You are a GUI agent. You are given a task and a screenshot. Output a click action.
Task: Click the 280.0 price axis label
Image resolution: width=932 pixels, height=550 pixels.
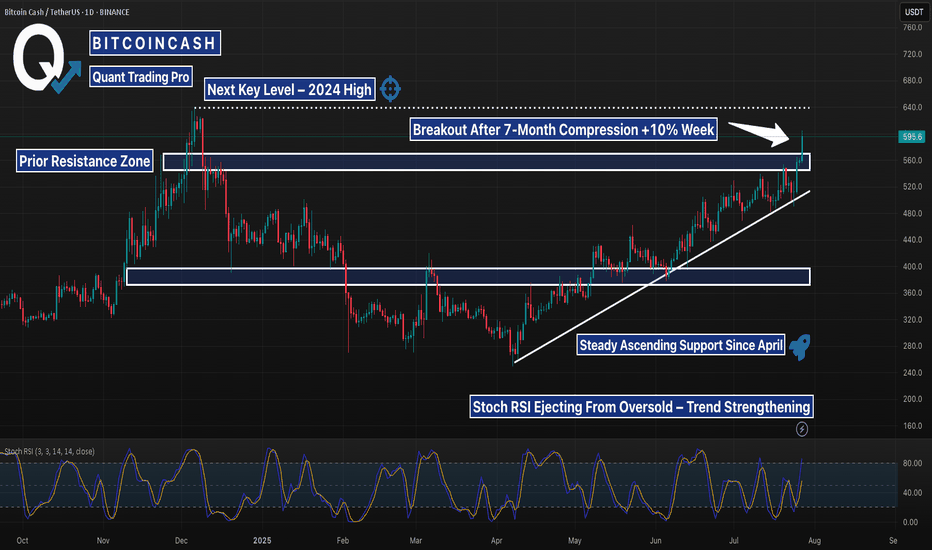912,346
